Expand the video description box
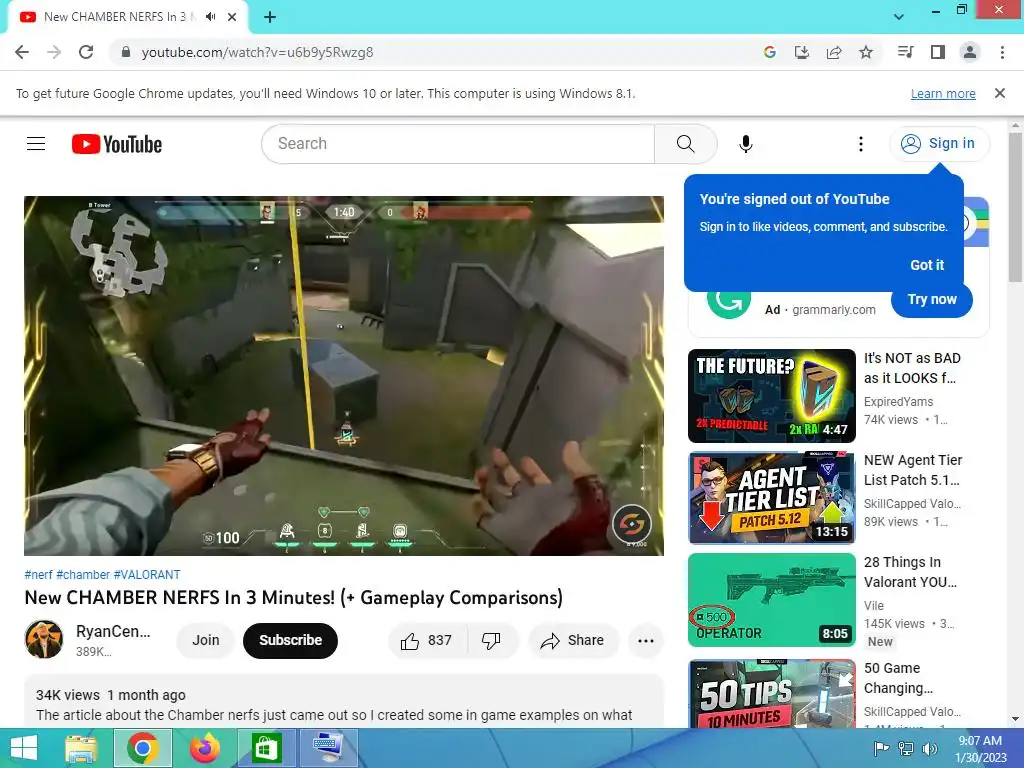Image resolution: width=1024 pixels, height=768 pixels. [x=344, y=702]
